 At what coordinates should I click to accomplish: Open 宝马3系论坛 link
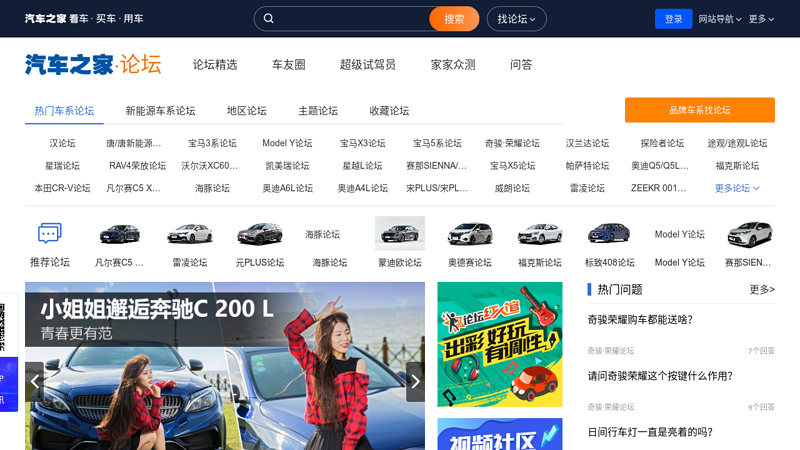tap(212, 143)
